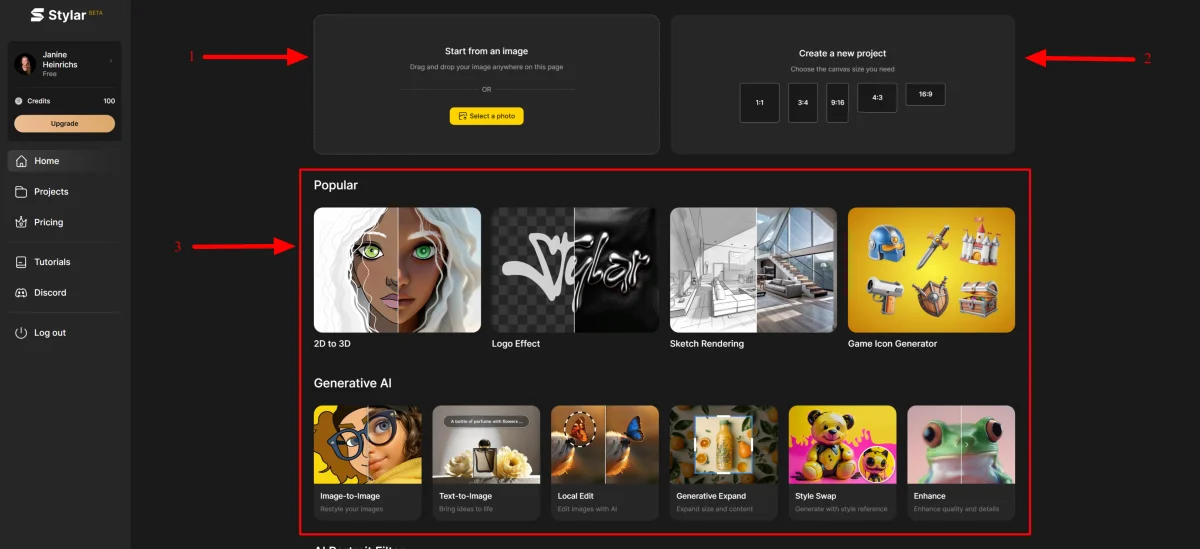Click the Pricing crown icon

(22, 222)
